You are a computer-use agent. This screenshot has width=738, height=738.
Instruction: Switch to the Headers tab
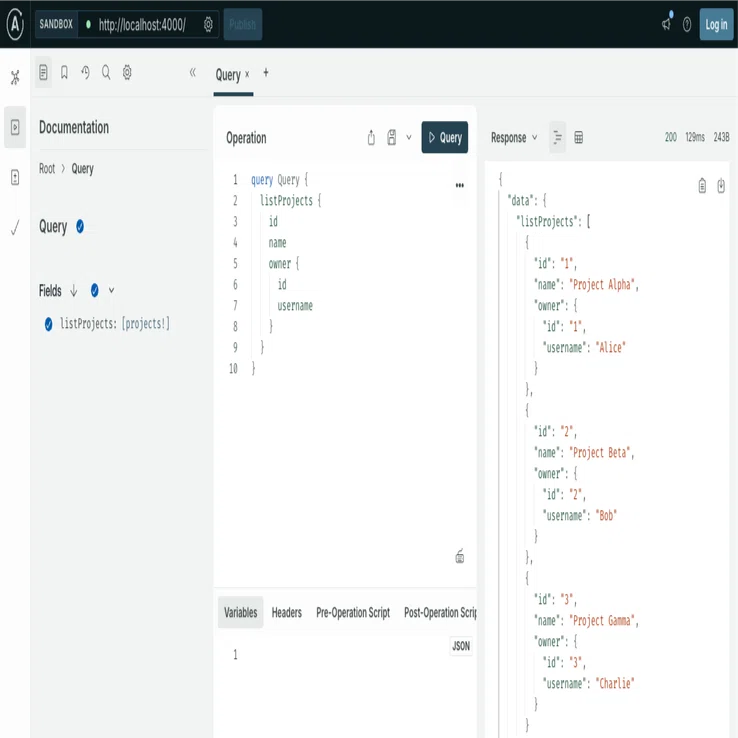(x=287, y=612)
